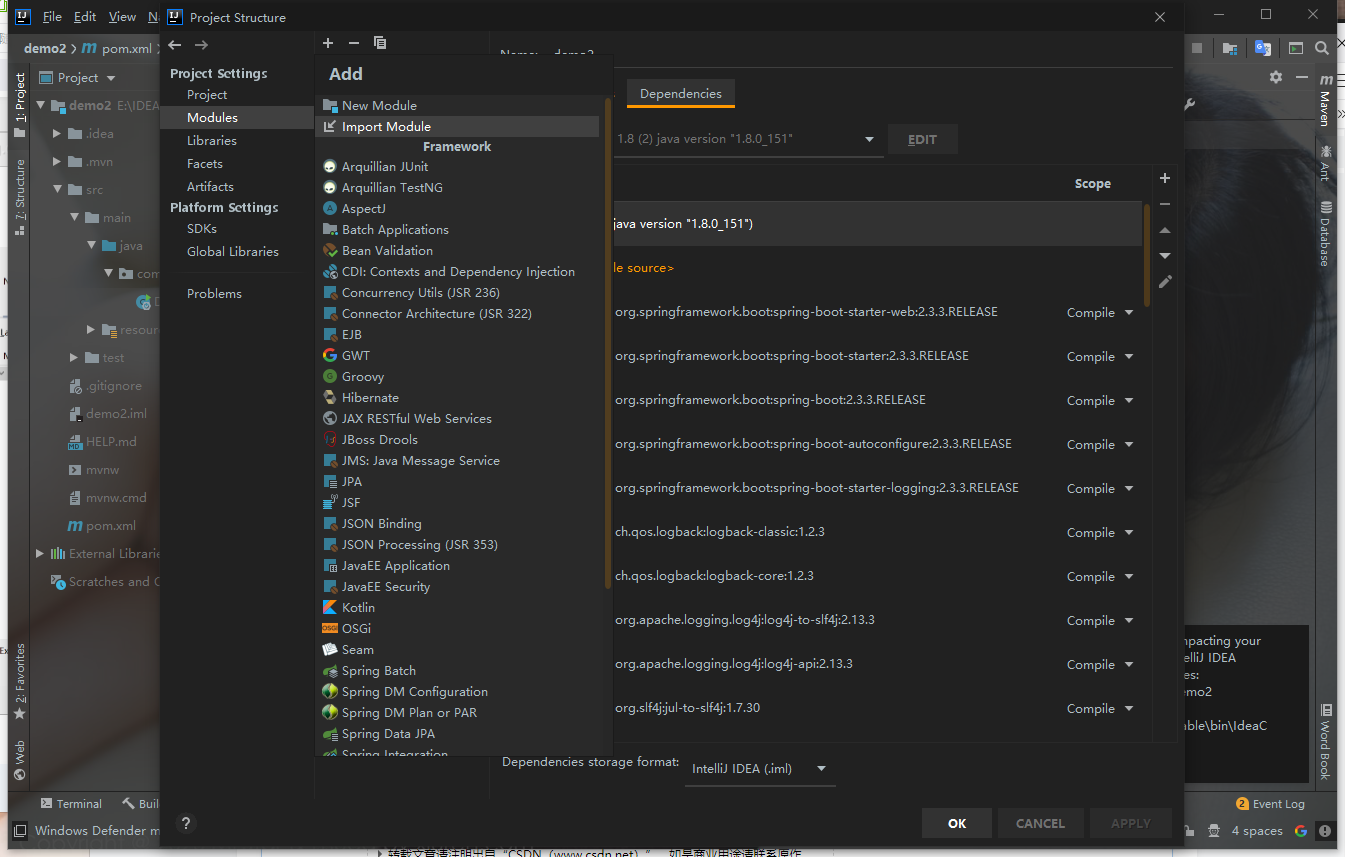Click the gear settings icon in the IDE
The width and height of the screenshot is (1345, 857).
click(x=1275, y=77)
